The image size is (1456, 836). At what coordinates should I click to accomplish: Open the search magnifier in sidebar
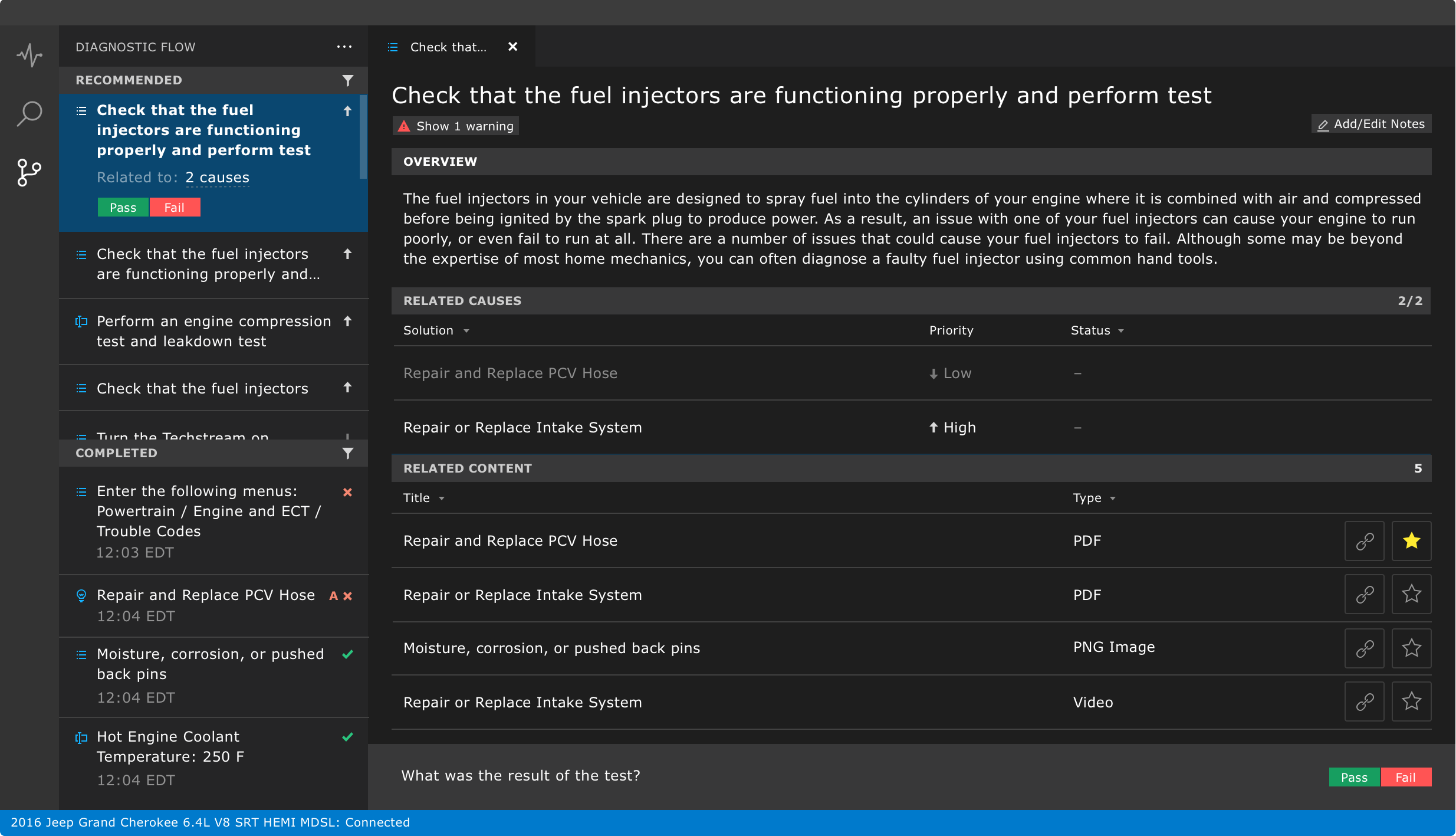[29, 114]
